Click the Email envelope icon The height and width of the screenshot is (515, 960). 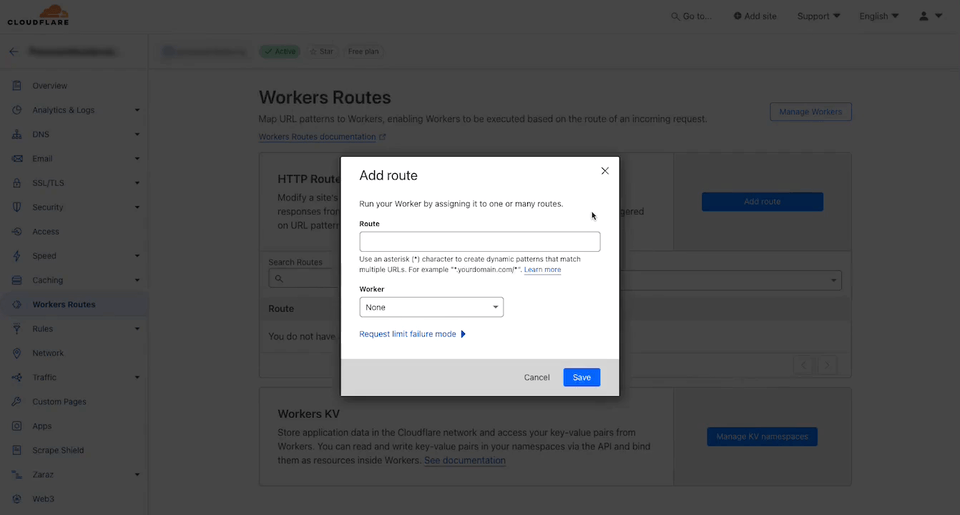(x=17, y=159)
